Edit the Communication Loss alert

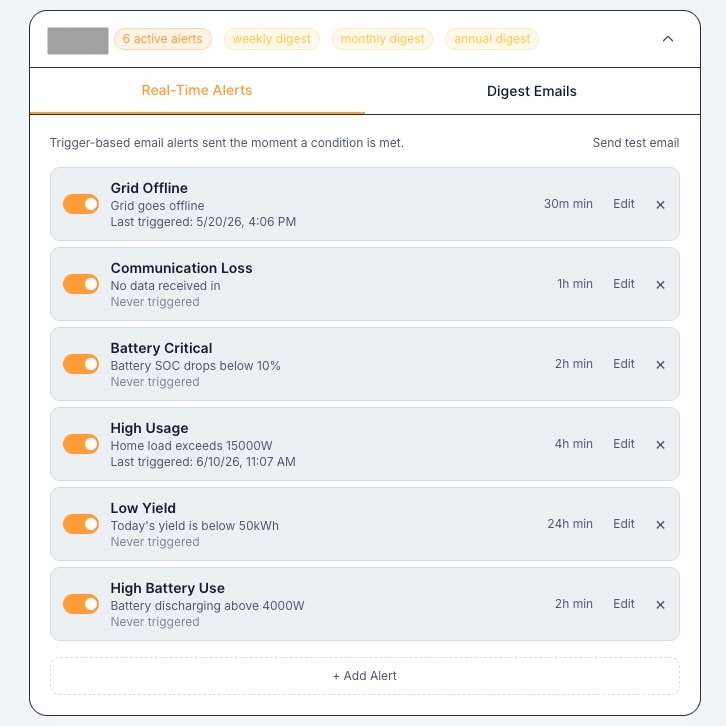pos(624,284)
